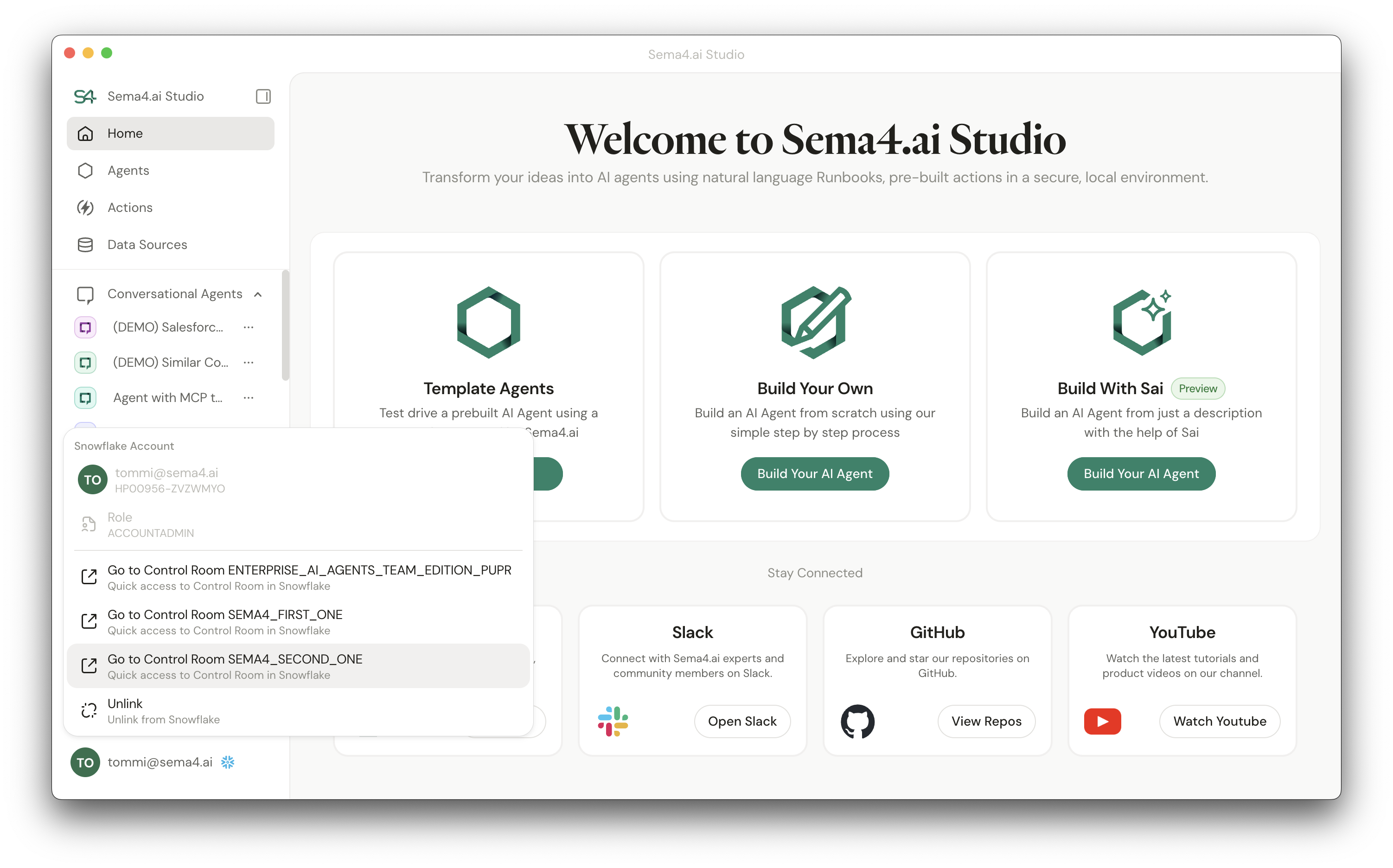1393x868 pixels.
Task: Click the Sema4.ai Studio logo
Action: click(85, 96)
